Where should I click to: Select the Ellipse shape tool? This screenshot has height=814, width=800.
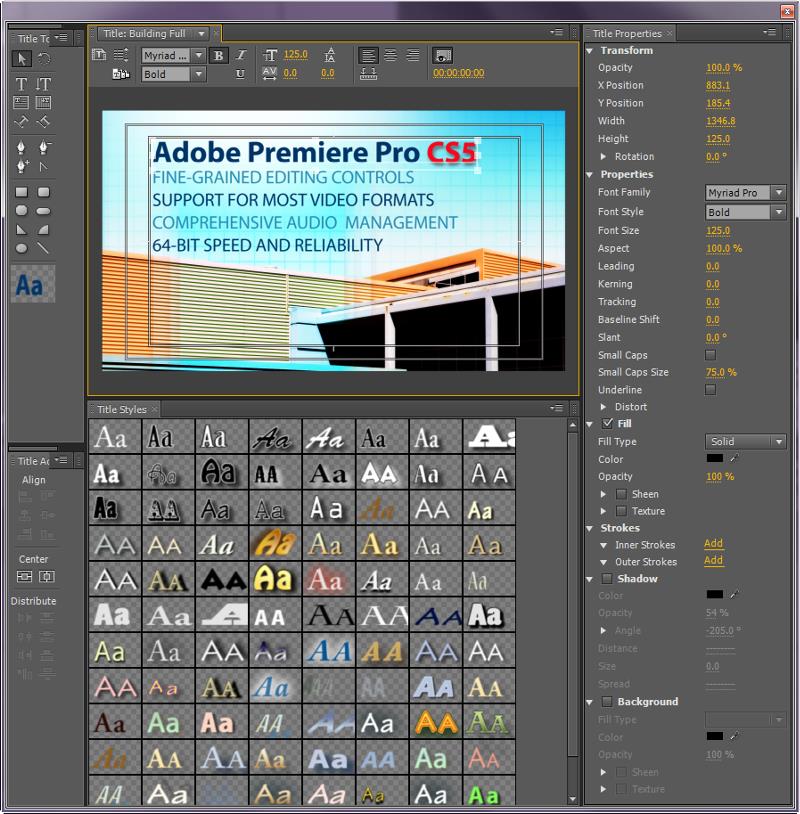coord(21,248)
